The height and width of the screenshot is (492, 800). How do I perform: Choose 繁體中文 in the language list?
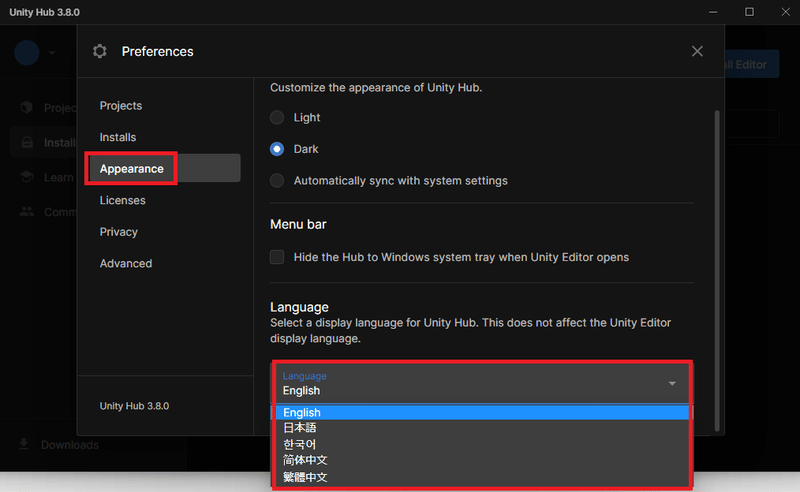click(x=482, y=477)
